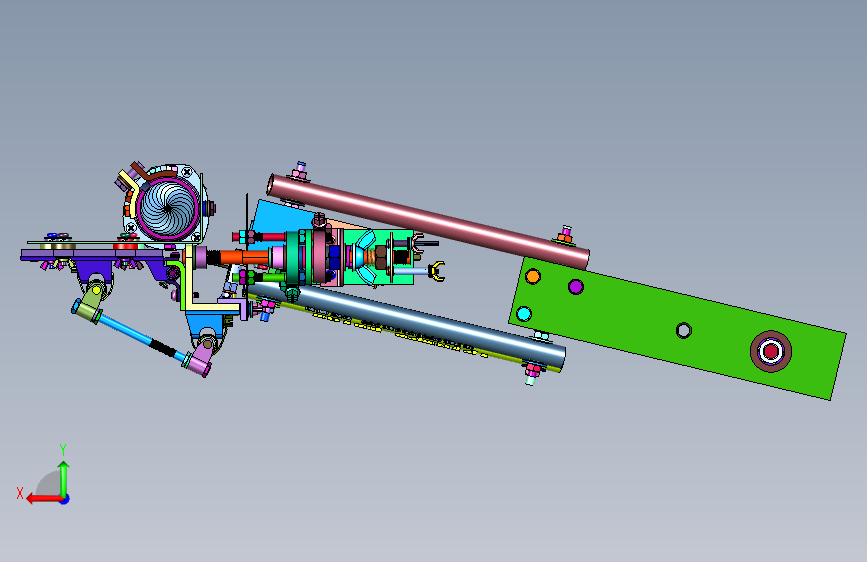
Task: Select the spiral fan impeller
Action: (168, 209)
